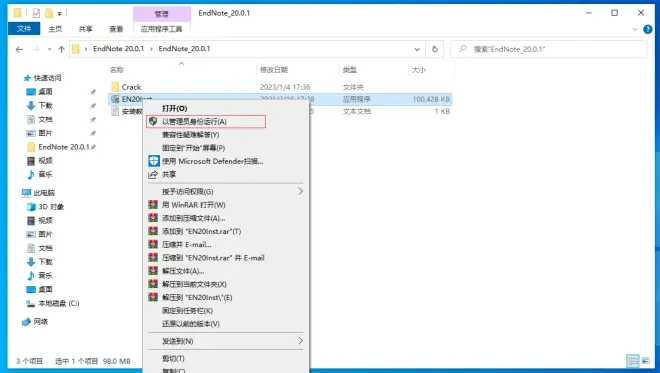
Task: Sort by 大小 column header
Action: (418, 70)
